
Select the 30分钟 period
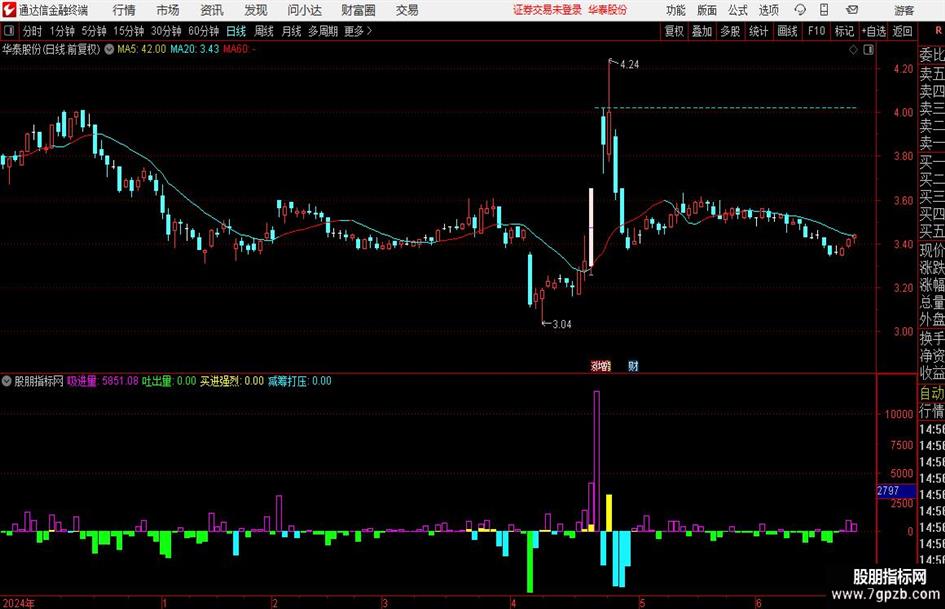click(166, 31)
